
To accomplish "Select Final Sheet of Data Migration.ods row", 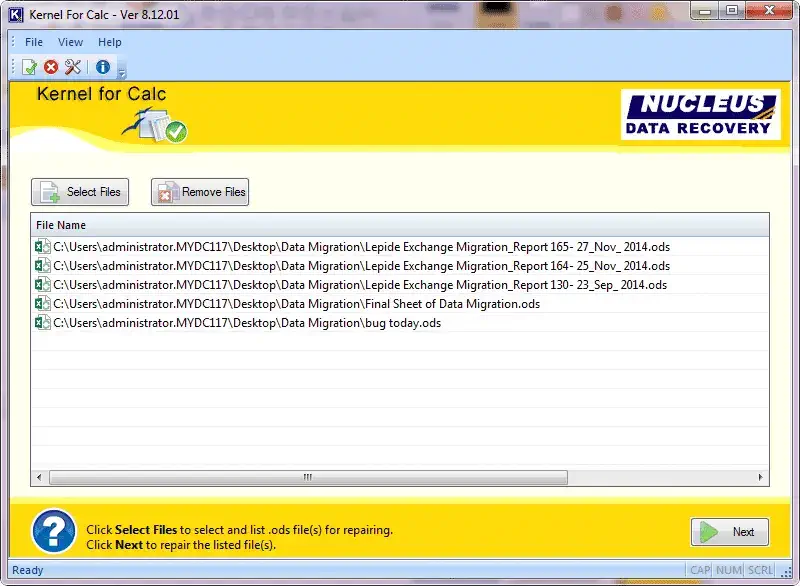I will [400, 304].
